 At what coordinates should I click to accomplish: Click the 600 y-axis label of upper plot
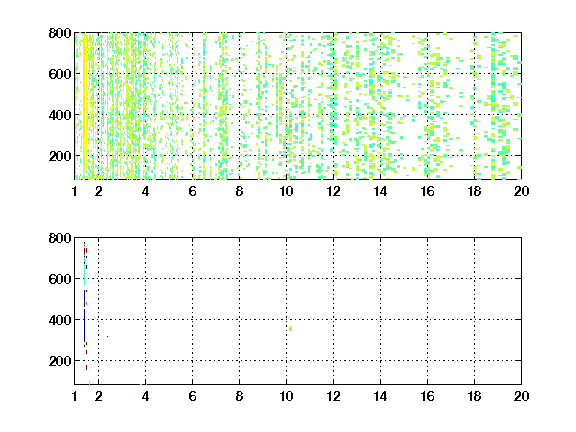coord(60,74)
